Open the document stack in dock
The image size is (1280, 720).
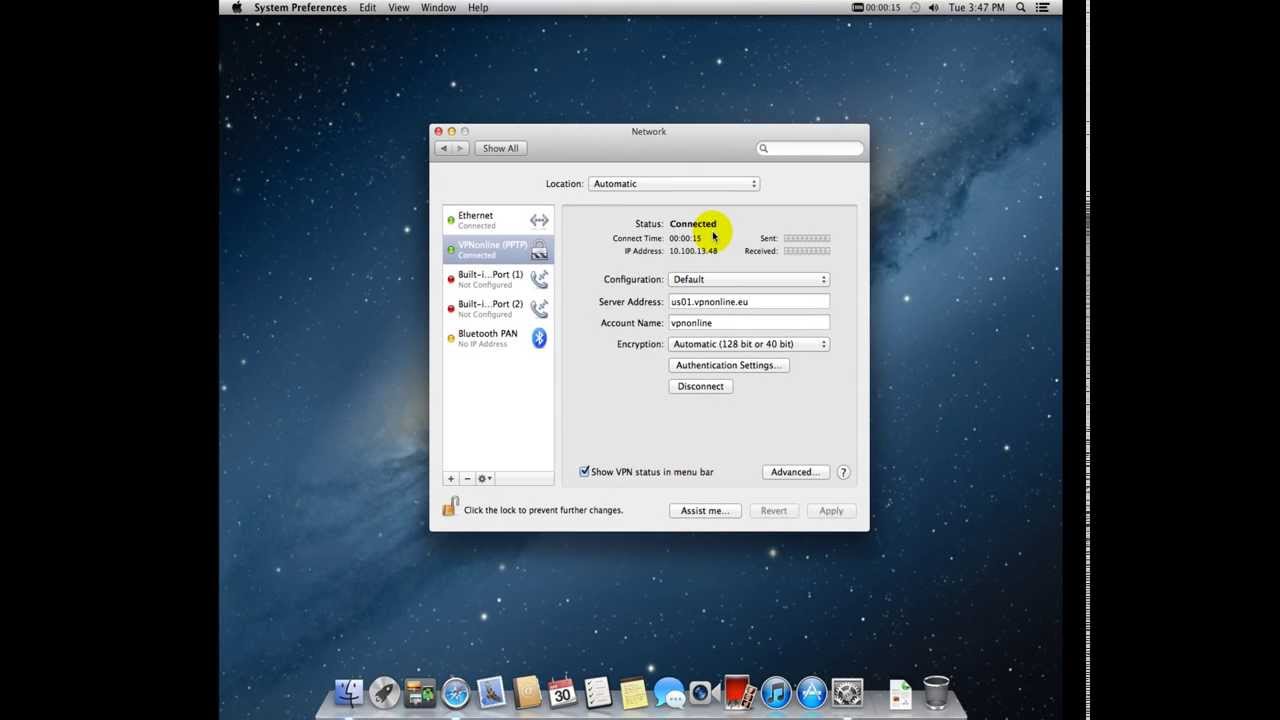coord(900,692)
